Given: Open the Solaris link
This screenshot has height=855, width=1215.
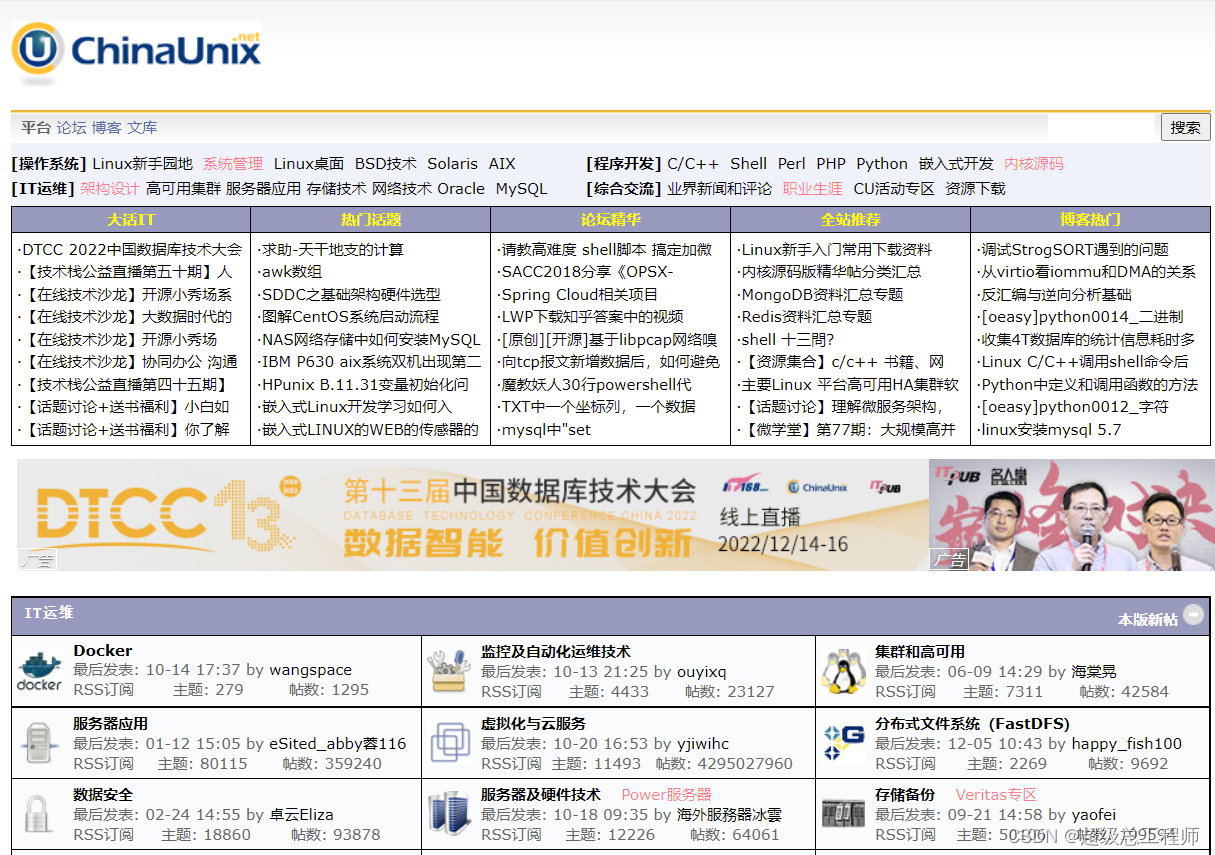Looking at the screenshot, I should [452, 164].
